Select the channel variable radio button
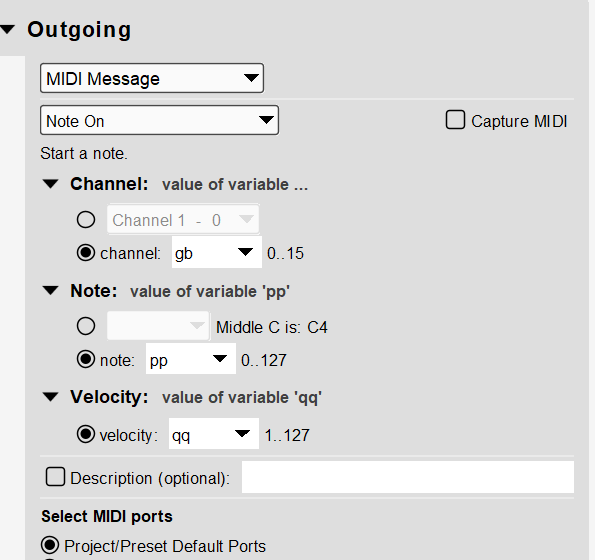This screenshot has height=560, width=595. 86,253
